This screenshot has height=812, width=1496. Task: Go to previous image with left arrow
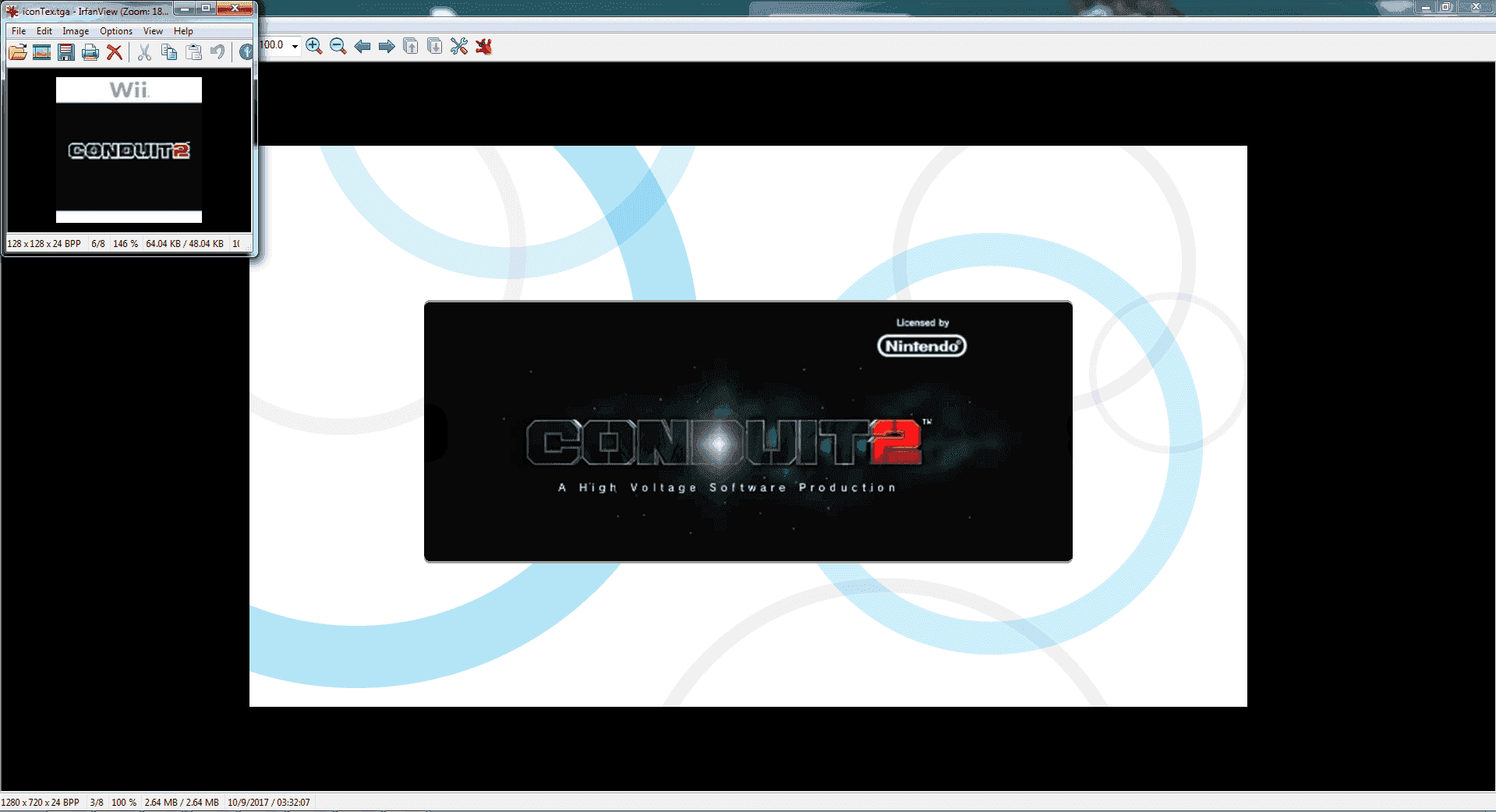363,46
